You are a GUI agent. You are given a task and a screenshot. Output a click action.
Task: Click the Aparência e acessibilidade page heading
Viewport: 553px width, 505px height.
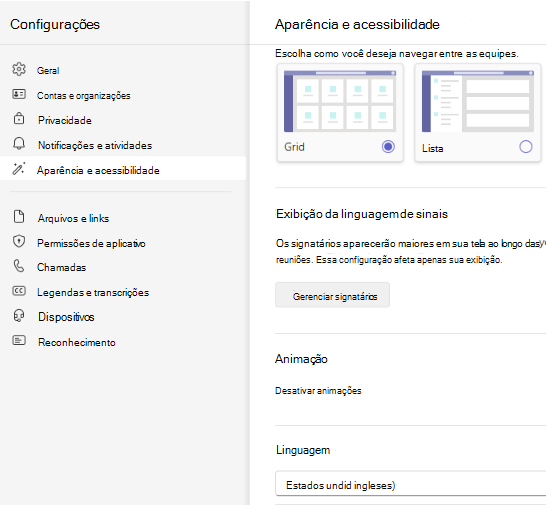357,24
